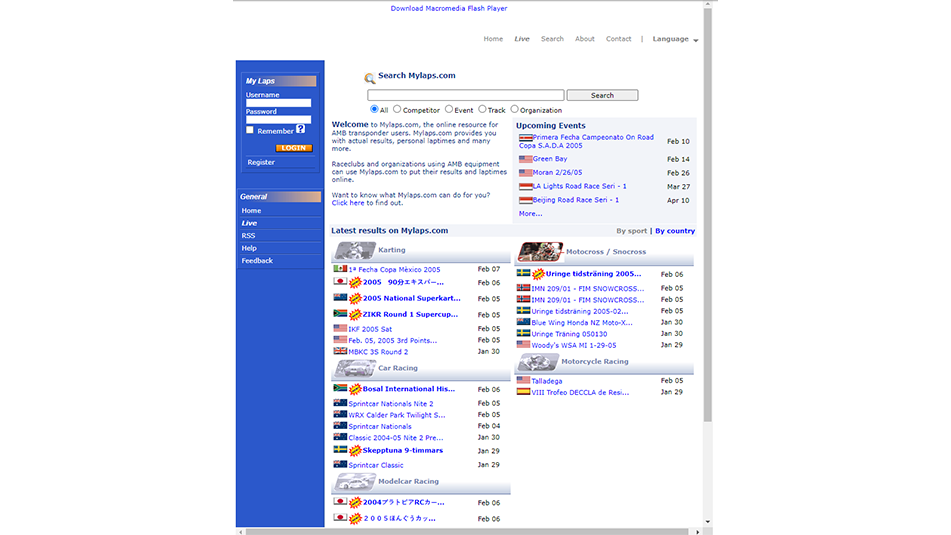Click the Car Racing category image
The width and height of the screenshot is (951, 535).
pos(354,369)
